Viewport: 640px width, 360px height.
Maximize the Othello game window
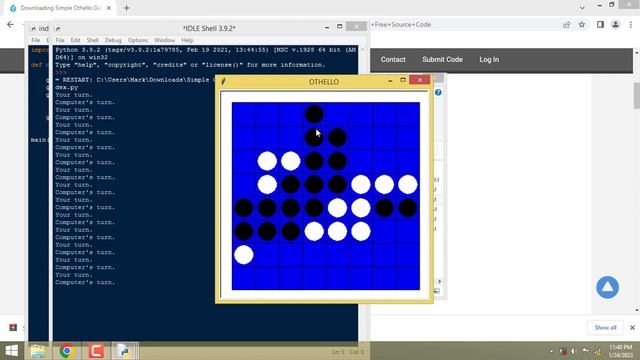tap(403, 80)
